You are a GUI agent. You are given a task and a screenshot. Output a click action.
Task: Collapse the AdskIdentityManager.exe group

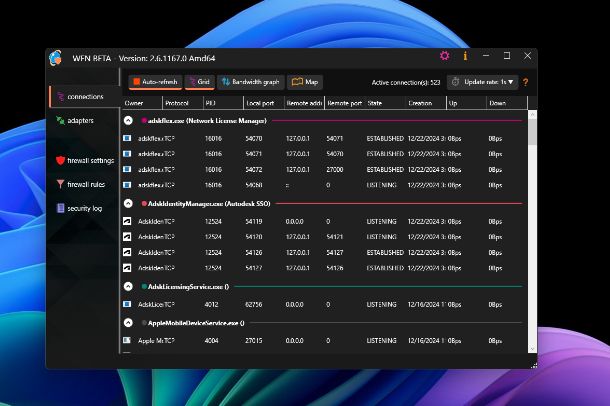[x=128, y=203]
